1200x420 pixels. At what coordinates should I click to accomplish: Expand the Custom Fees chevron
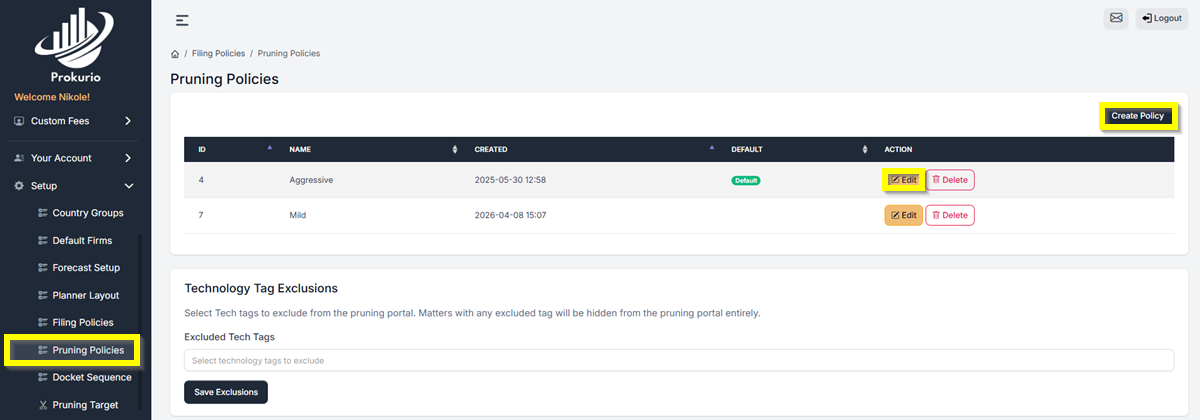(128, 121)
